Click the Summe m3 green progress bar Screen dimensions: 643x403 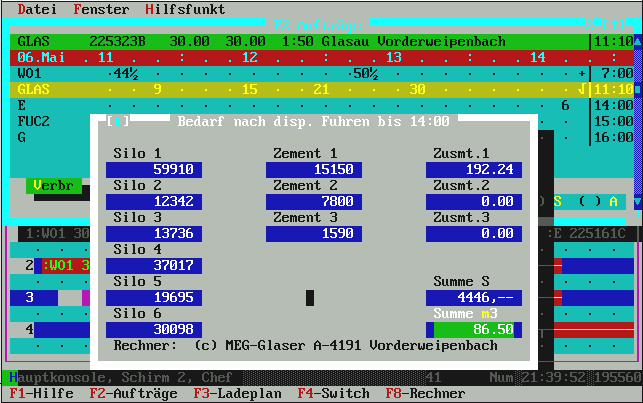(x=474, y=329)
